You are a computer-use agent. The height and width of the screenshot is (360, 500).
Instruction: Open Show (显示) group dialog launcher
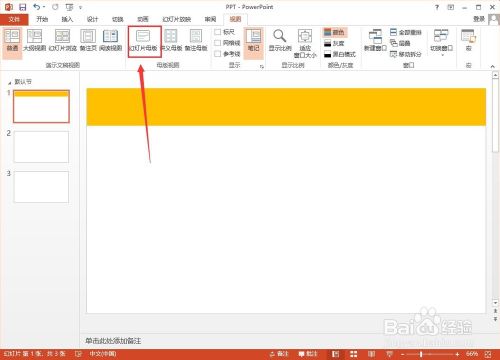[x=262, y=67]
